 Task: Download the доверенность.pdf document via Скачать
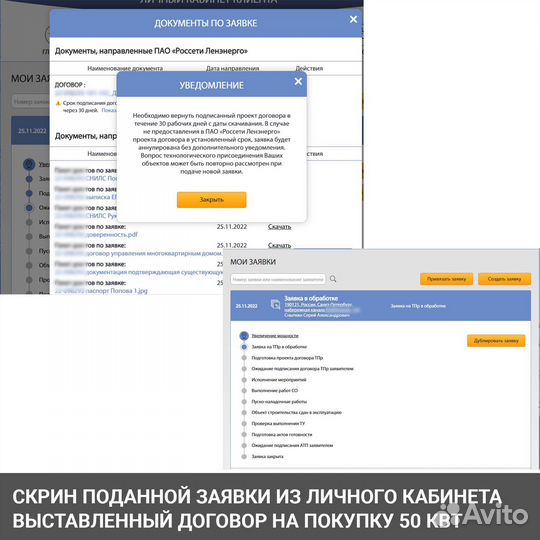click(x=279, y=227)
